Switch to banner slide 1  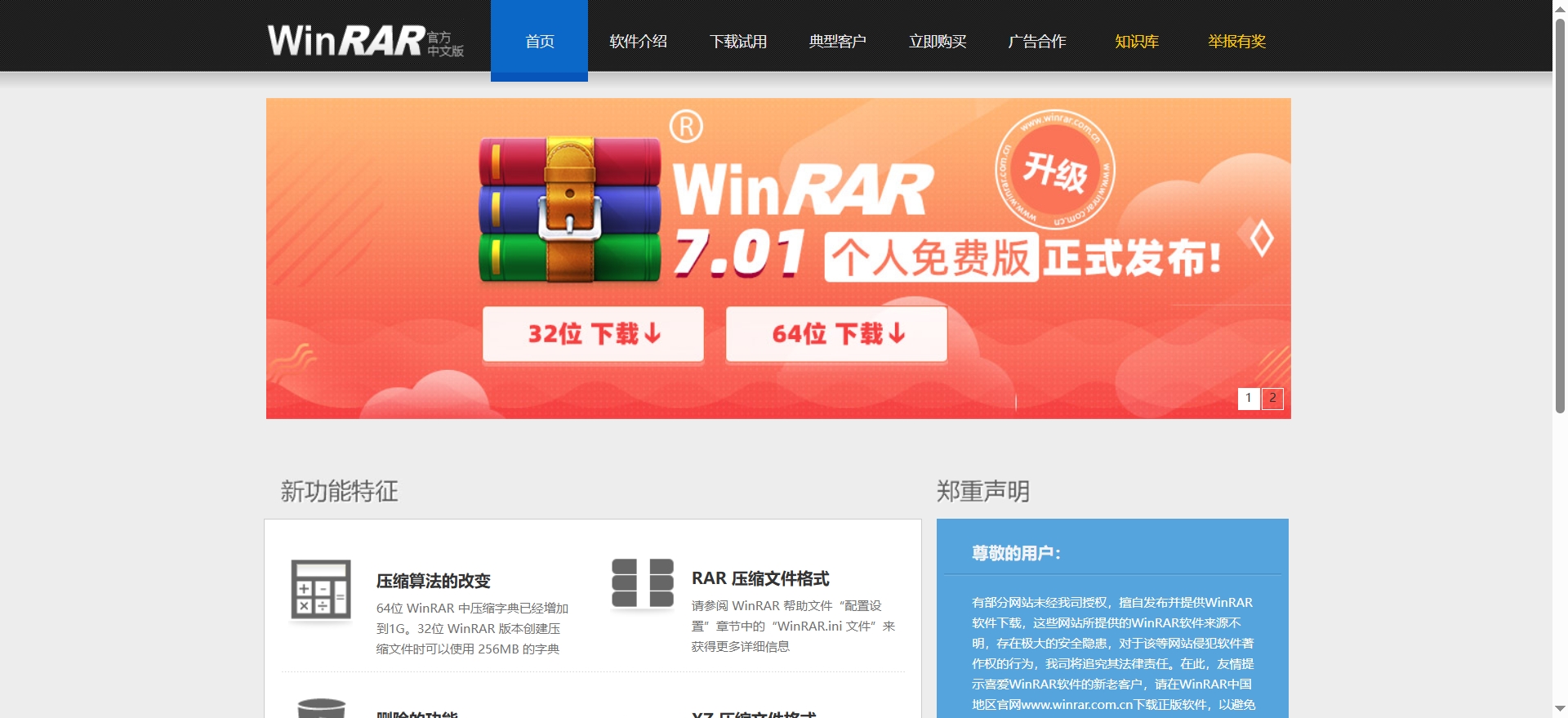(x=1248, y=399)
